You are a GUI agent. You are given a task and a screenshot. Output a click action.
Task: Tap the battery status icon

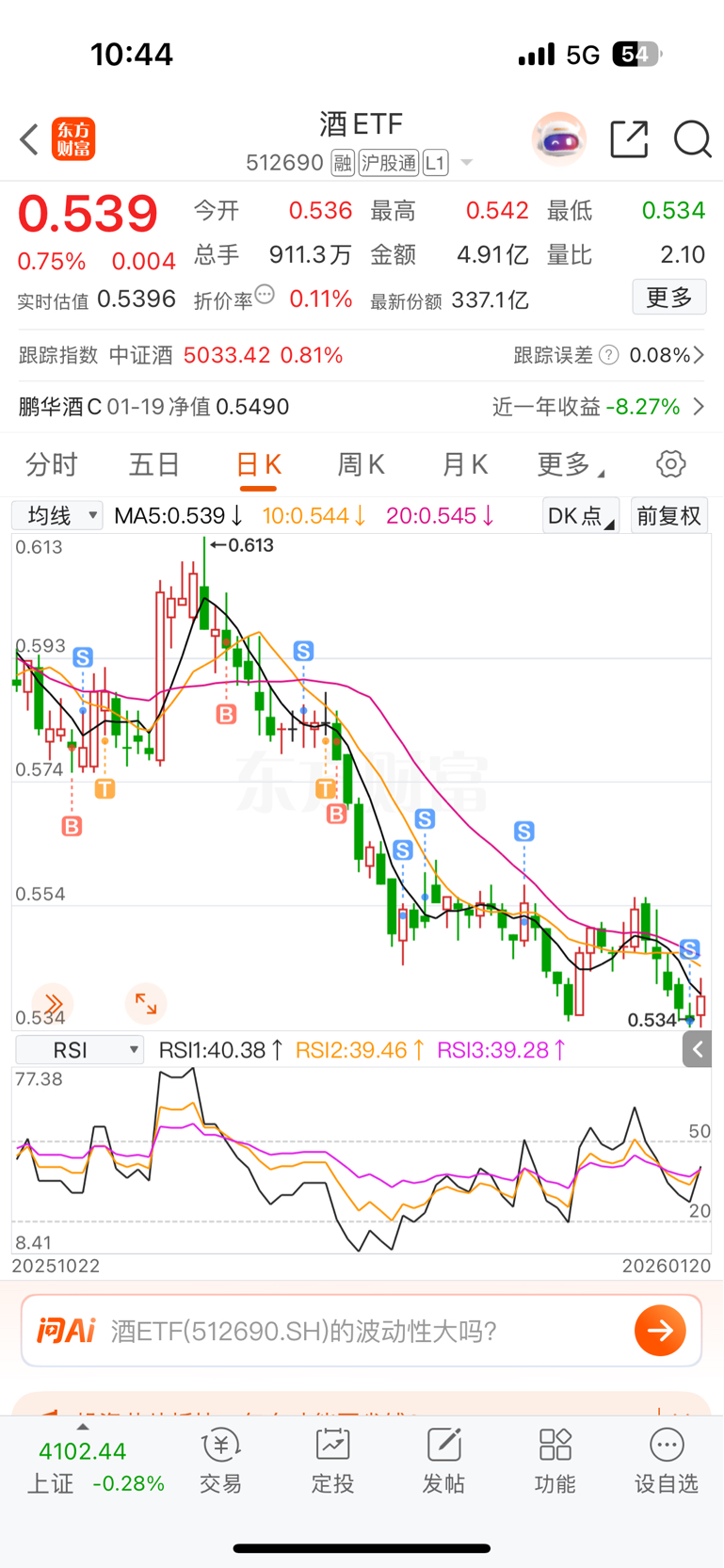coord(636,55)
